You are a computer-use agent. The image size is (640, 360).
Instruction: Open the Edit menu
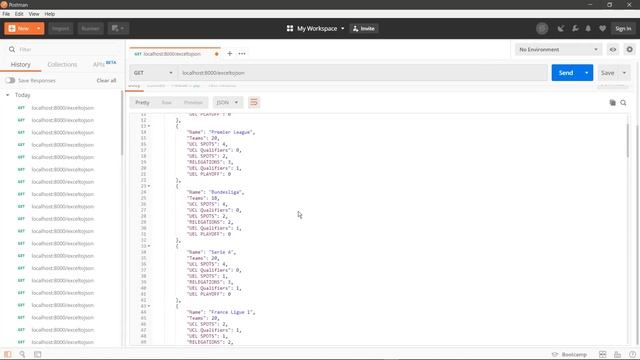coord(19,14)
